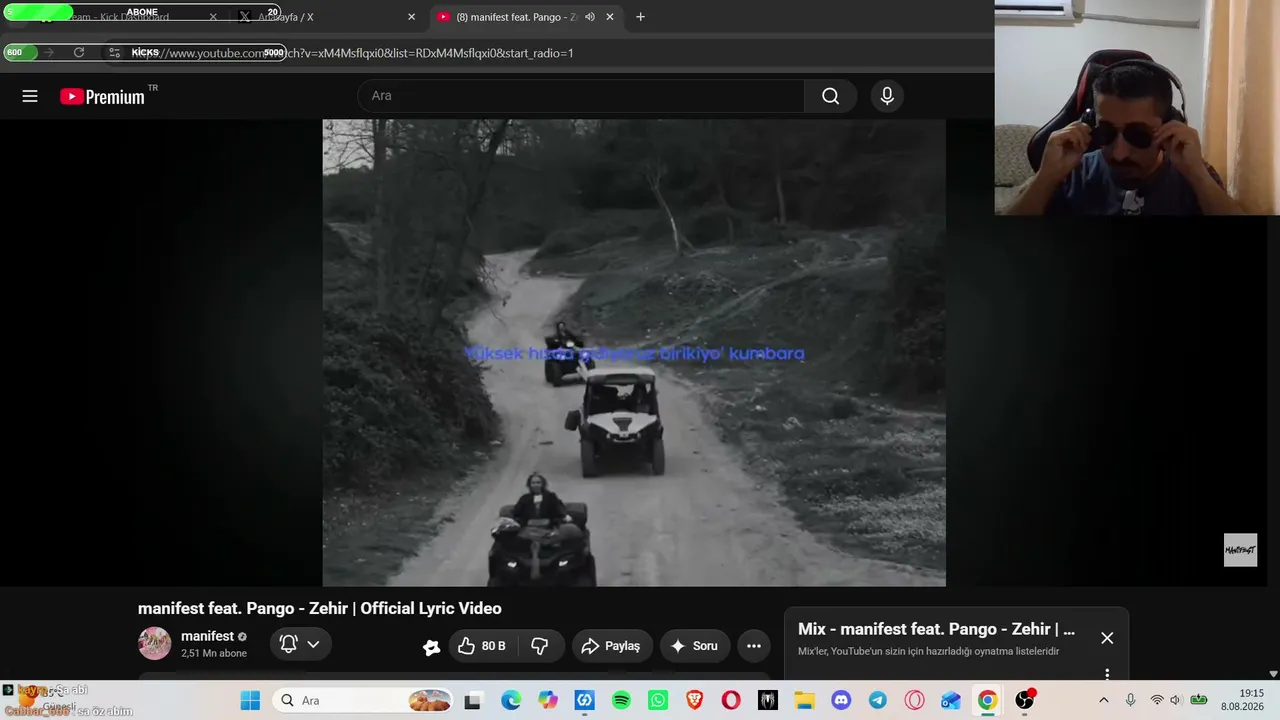Mute the YouTube tab audio icon

pos(590,17)
